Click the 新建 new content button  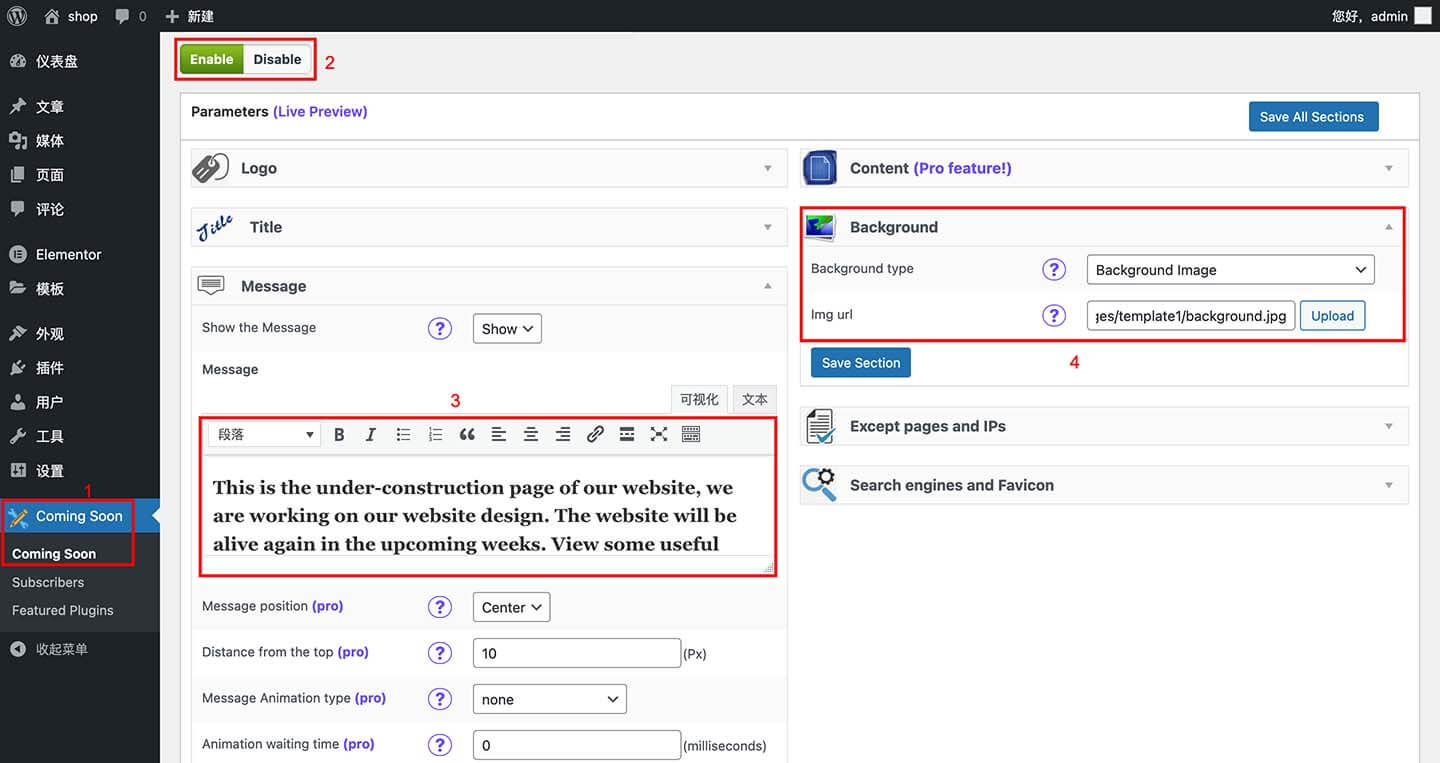pyautogui.click(x=189, y=16)
